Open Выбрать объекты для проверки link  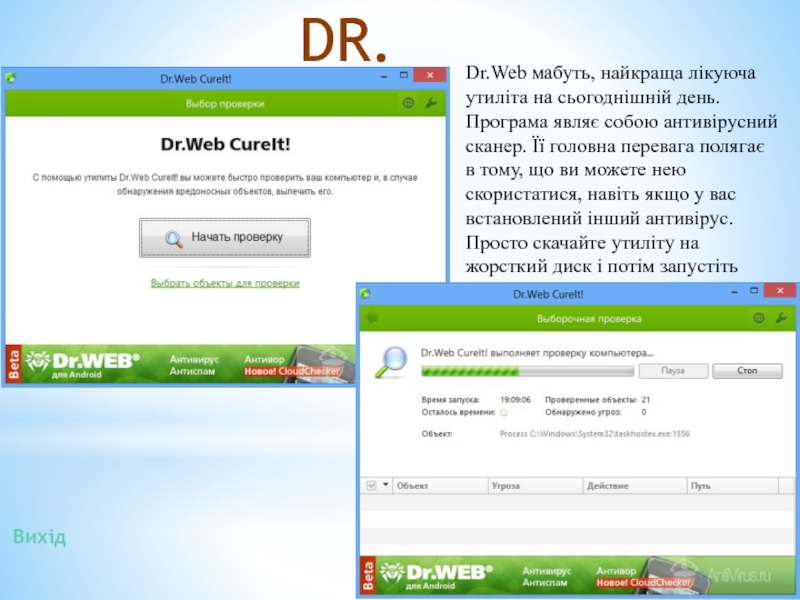pyautogui.click(x=225, y=283)
